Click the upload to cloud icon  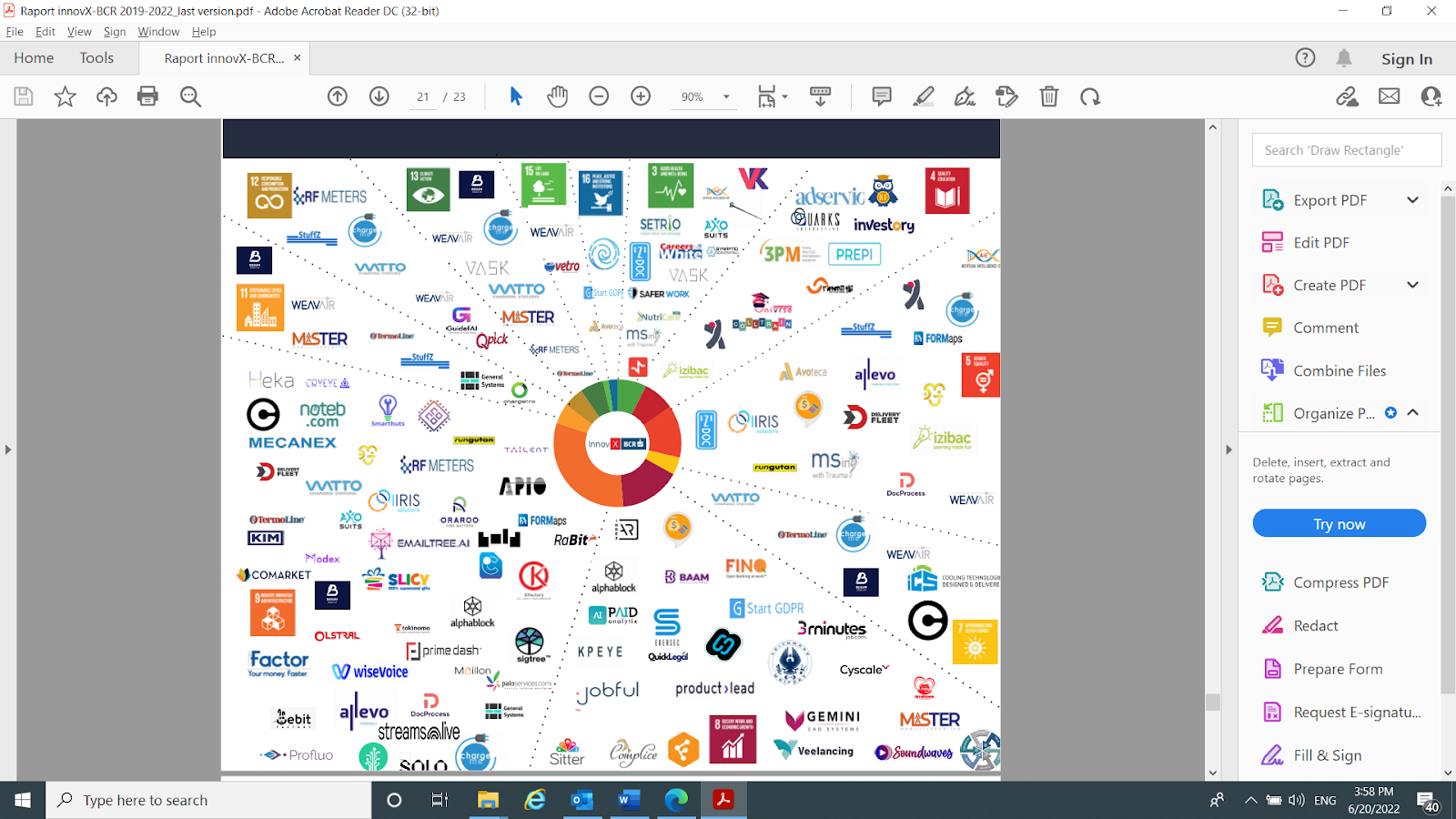(x=106, y=96)
